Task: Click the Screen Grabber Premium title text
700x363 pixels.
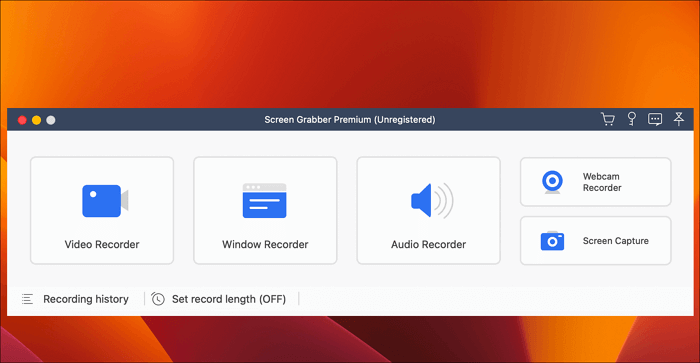Action: (x=350, y=120)
